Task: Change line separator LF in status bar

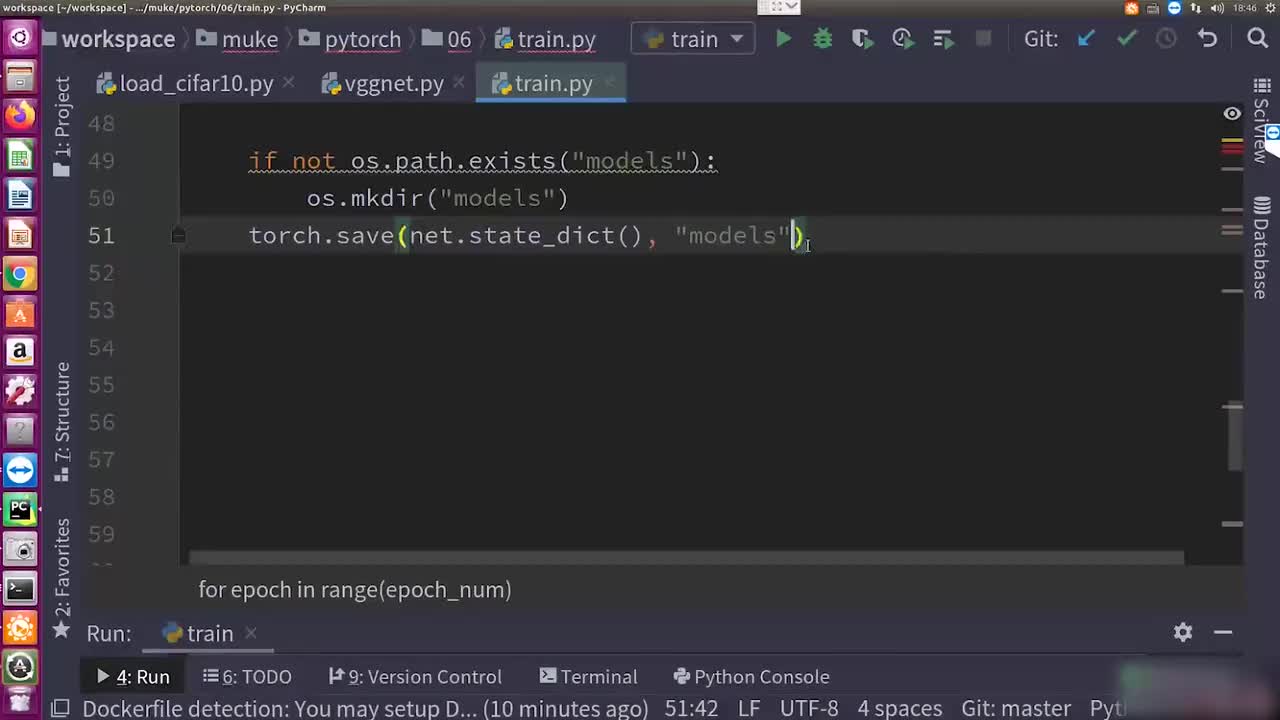Action: pyautogui.click(x=749, y=708)
